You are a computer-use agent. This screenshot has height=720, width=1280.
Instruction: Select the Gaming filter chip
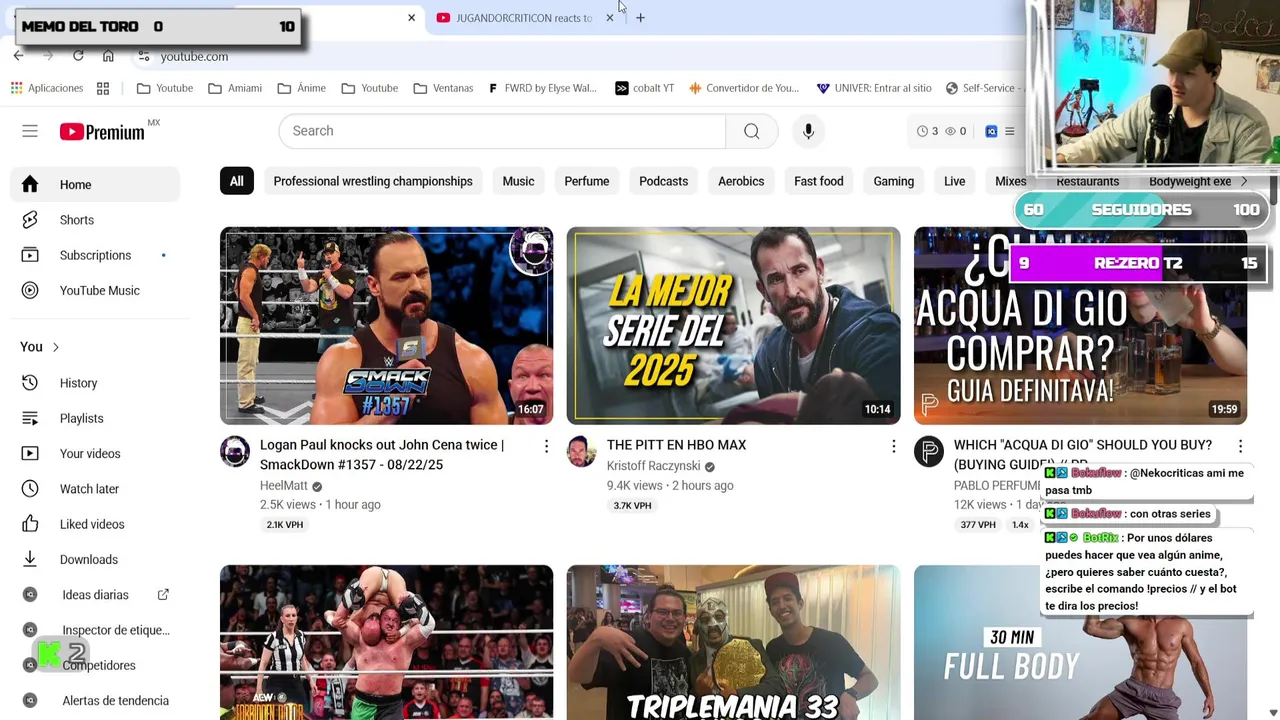[894, 181]
